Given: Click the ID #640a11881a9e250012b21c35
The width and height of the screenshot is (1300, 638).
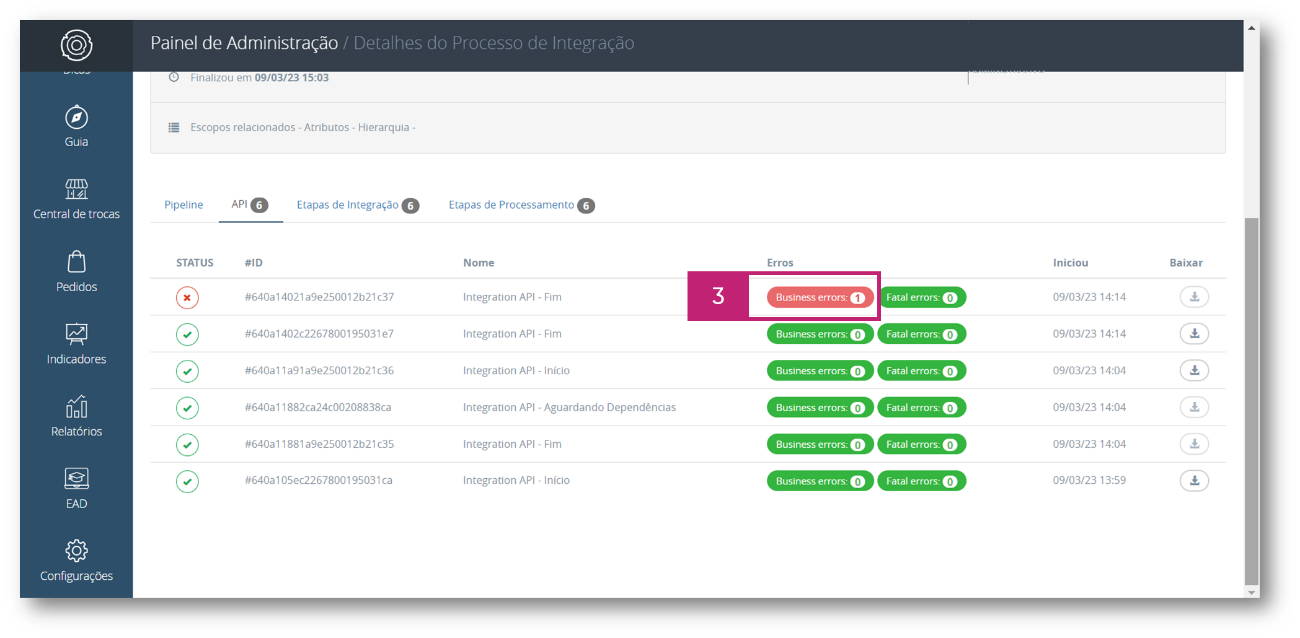Looking at the screenshot, I should click(319, 444).
